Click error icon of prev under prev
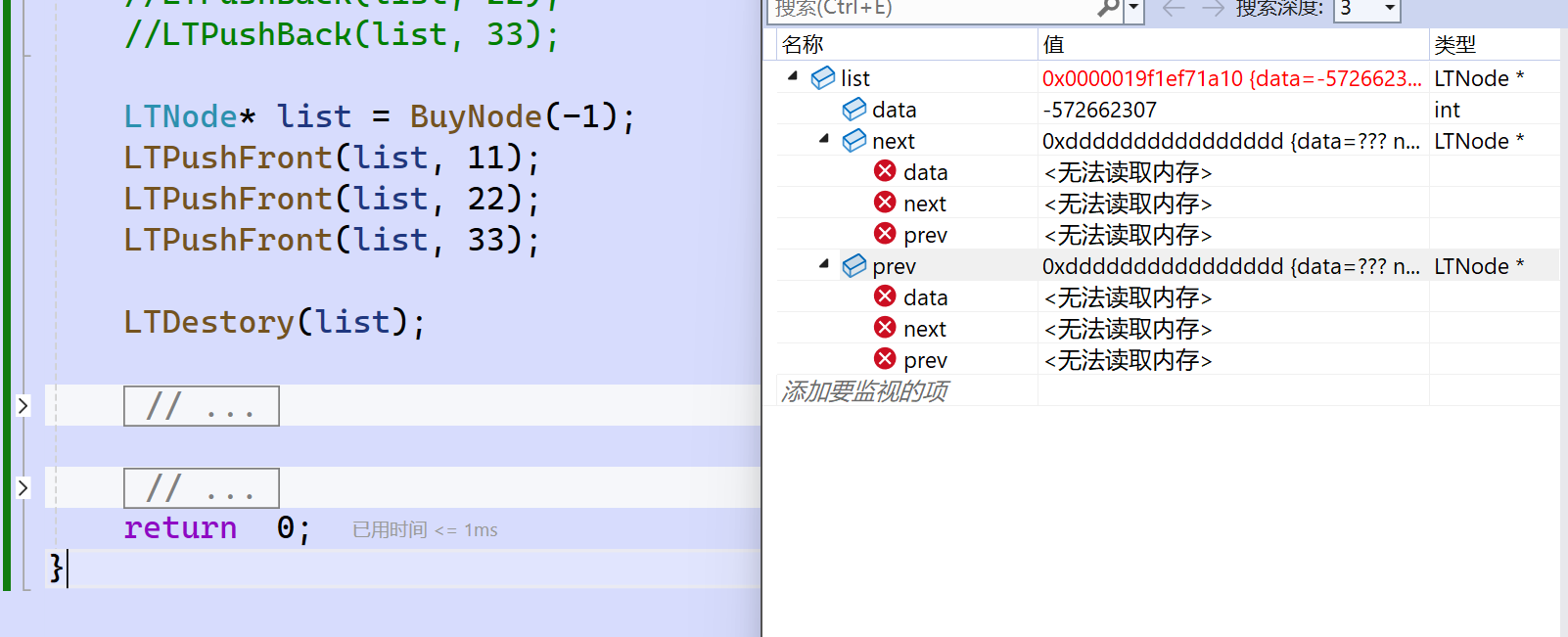 [x=885, y=359]
